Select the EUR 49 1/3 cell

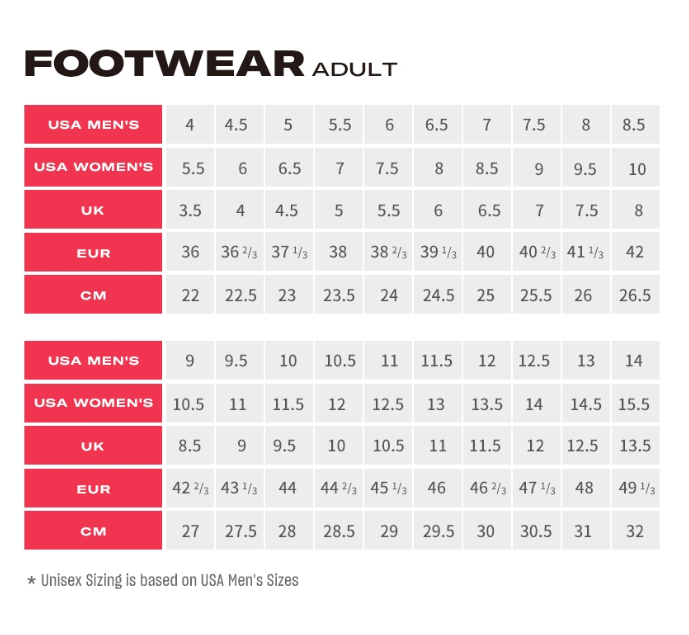click(635, 489)
